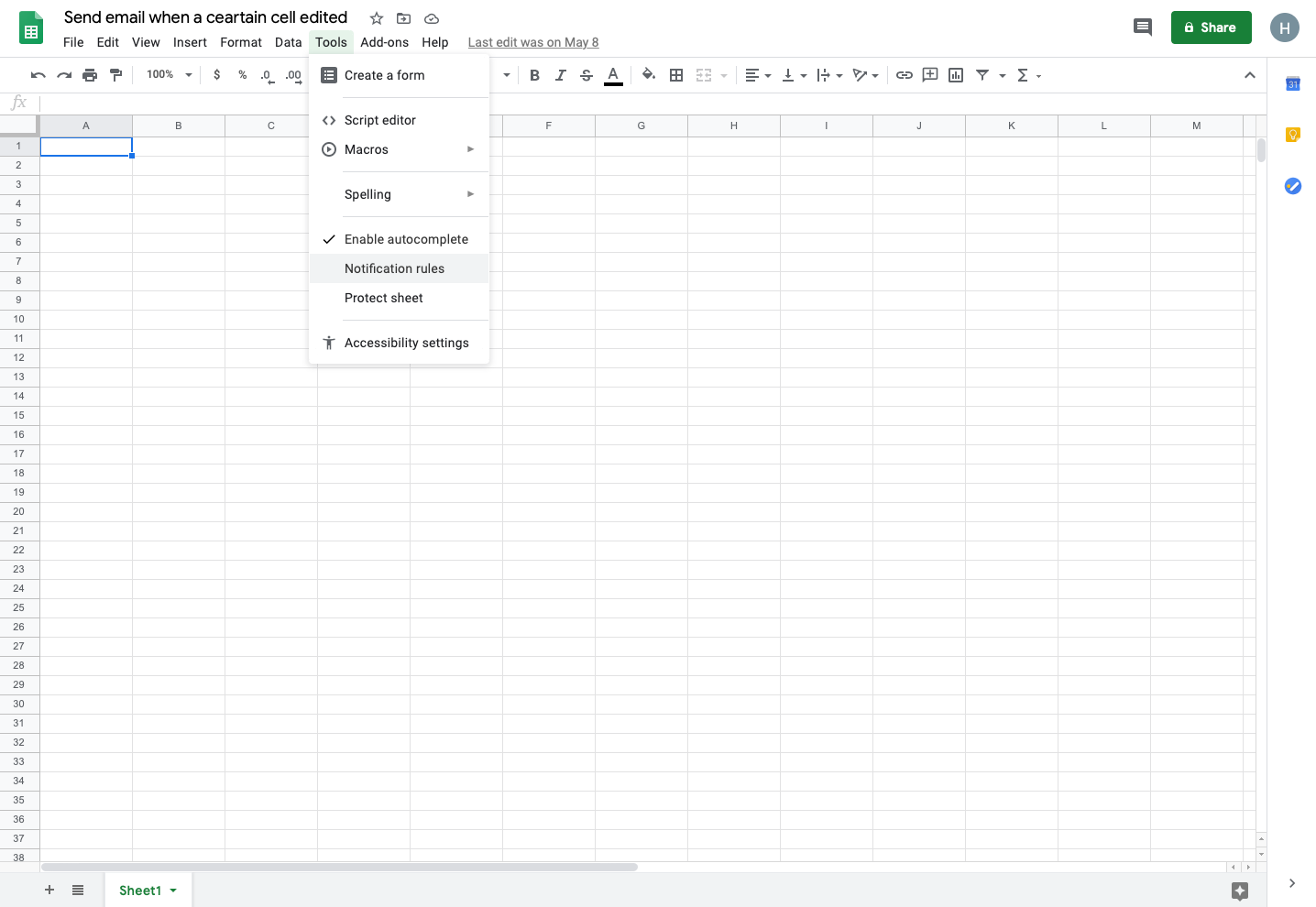Open the text color picker
Viewport: 1316px width, 907px height.
click(613, 75)
